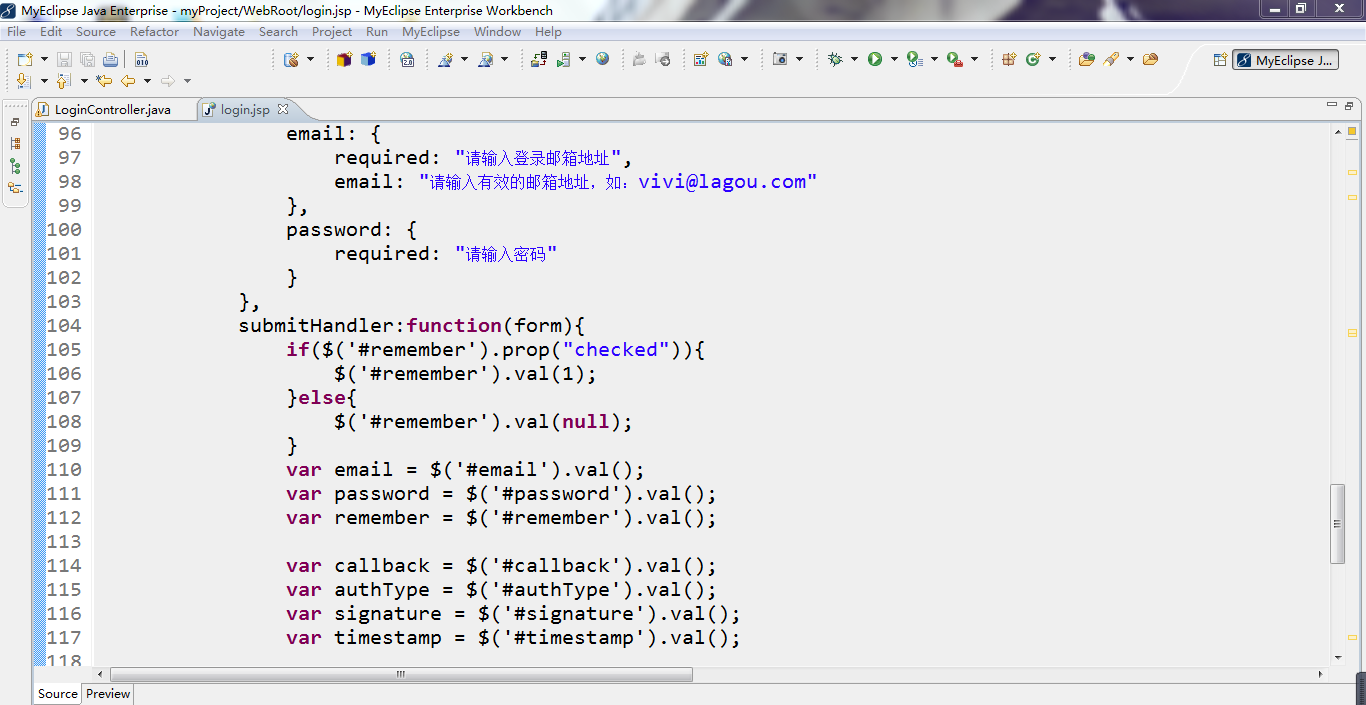Click the vertical scrollbar thumb
Image resolution: width=1366 pixels, height=705 pixels.
click(x=1338, y=523)
